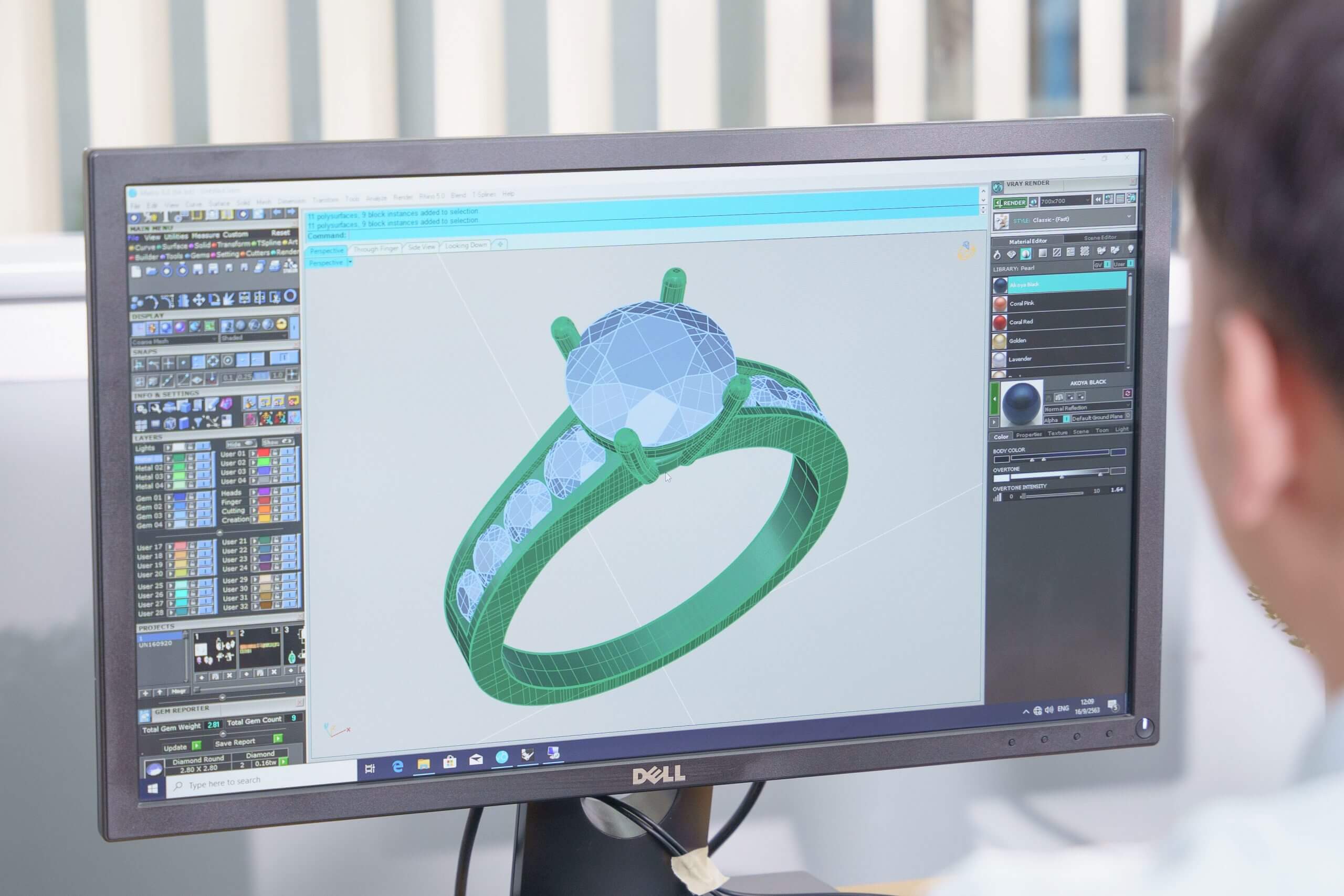Image resolution: width=1344 pixels, height=896 pixels.
Task: Click the Task View taskbar icon
Action: [x=370, y=768]
